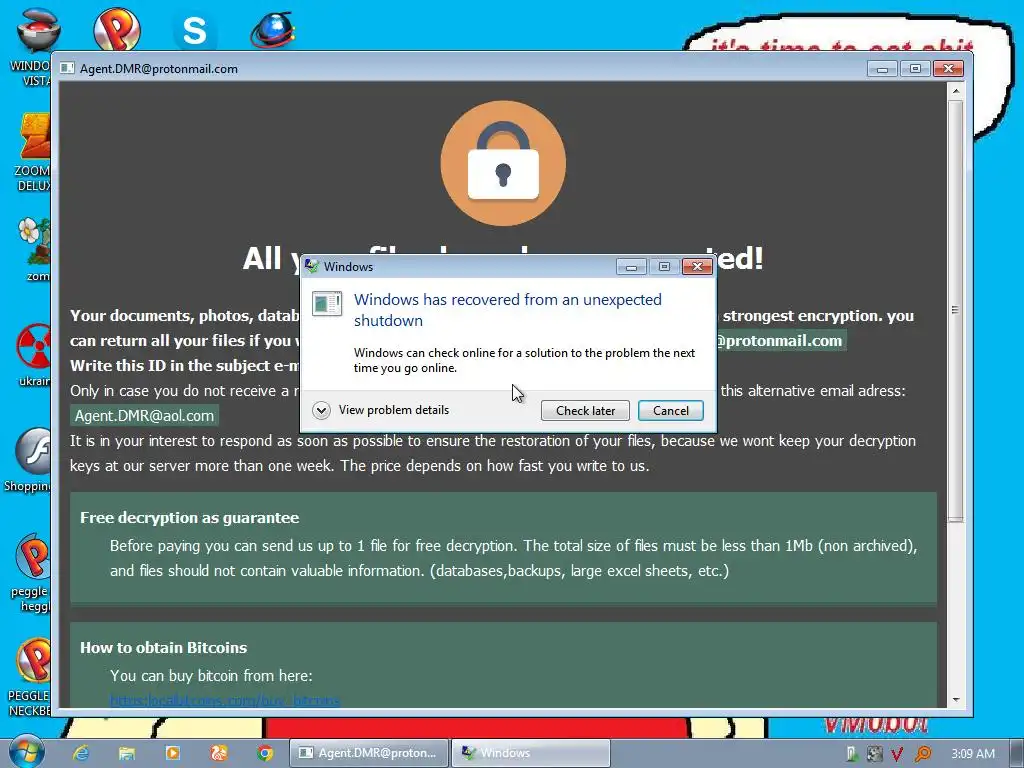The image size is (1024, 768).
Task: Click the Show desktop button
Action: pos(1017,753)
